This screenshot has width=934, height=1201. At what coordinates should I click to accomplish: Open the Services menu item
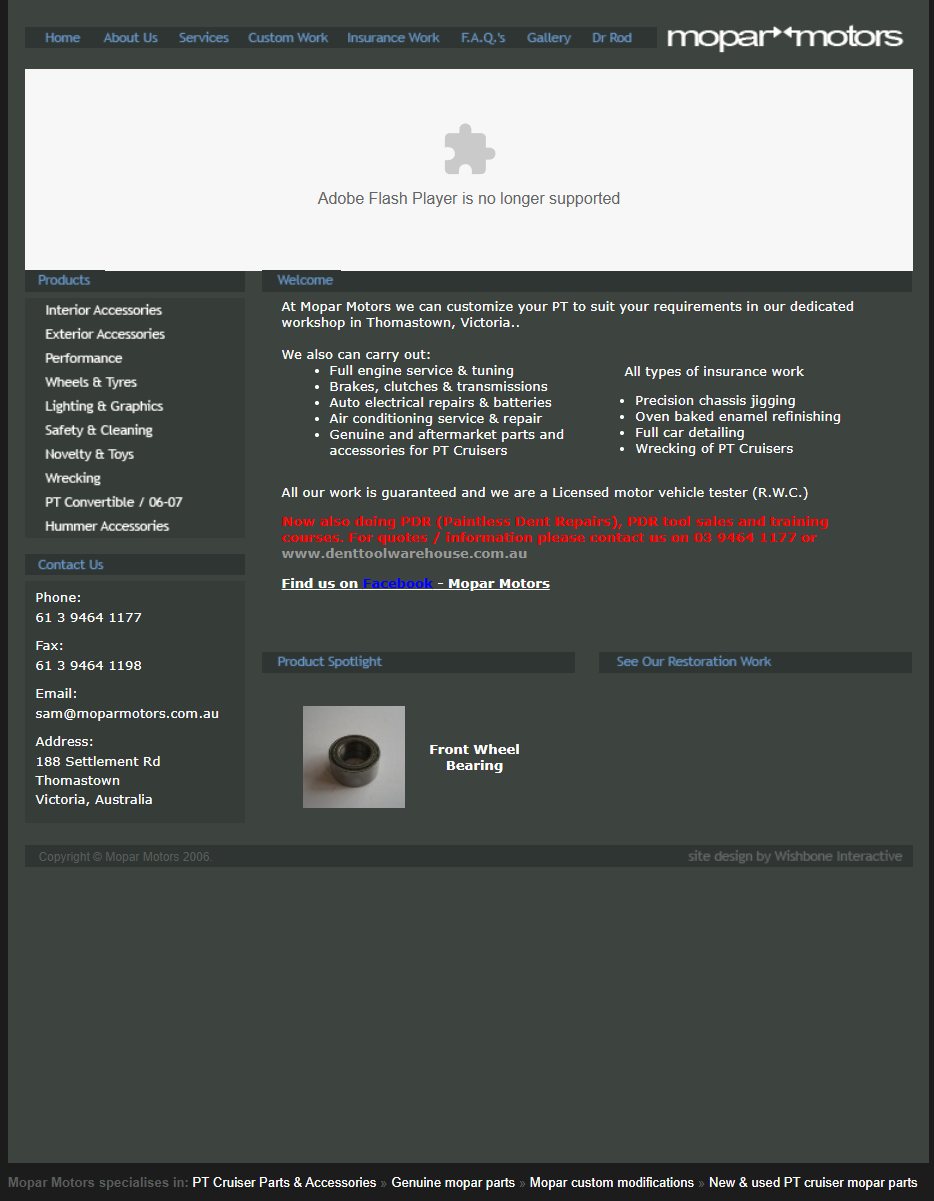point(204,38)
